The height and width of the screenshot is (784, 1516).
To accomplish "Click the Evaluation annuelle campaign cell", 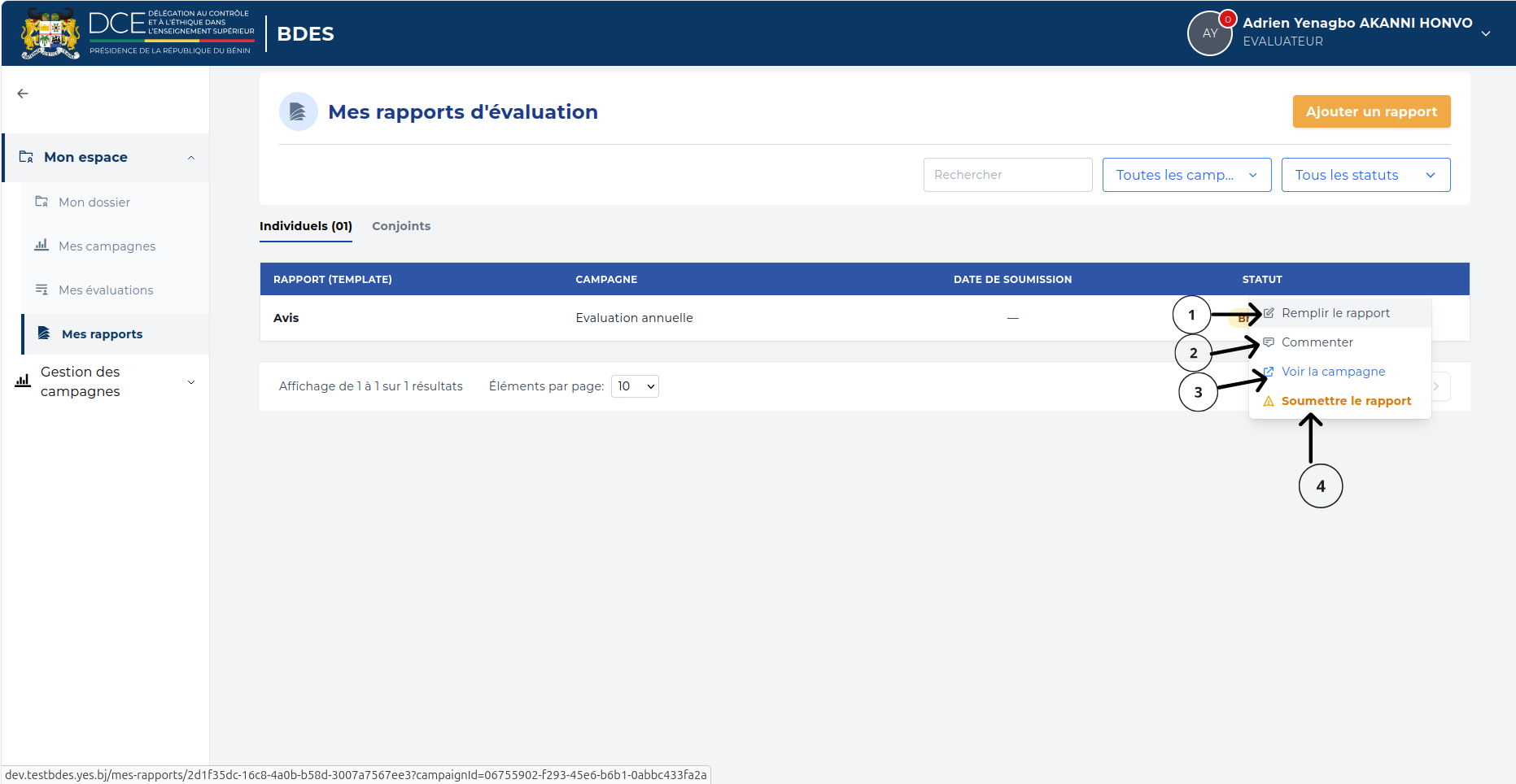I will 634,318.
